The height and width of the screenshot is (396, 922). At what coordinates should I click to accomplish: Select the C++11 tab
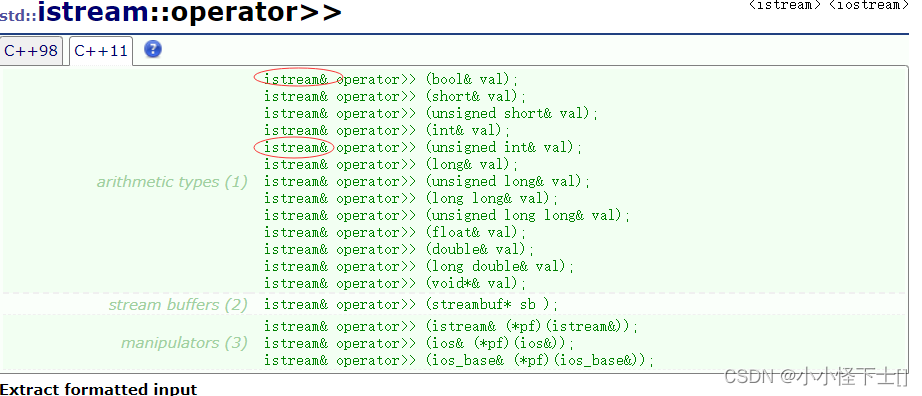pos(101,51)
